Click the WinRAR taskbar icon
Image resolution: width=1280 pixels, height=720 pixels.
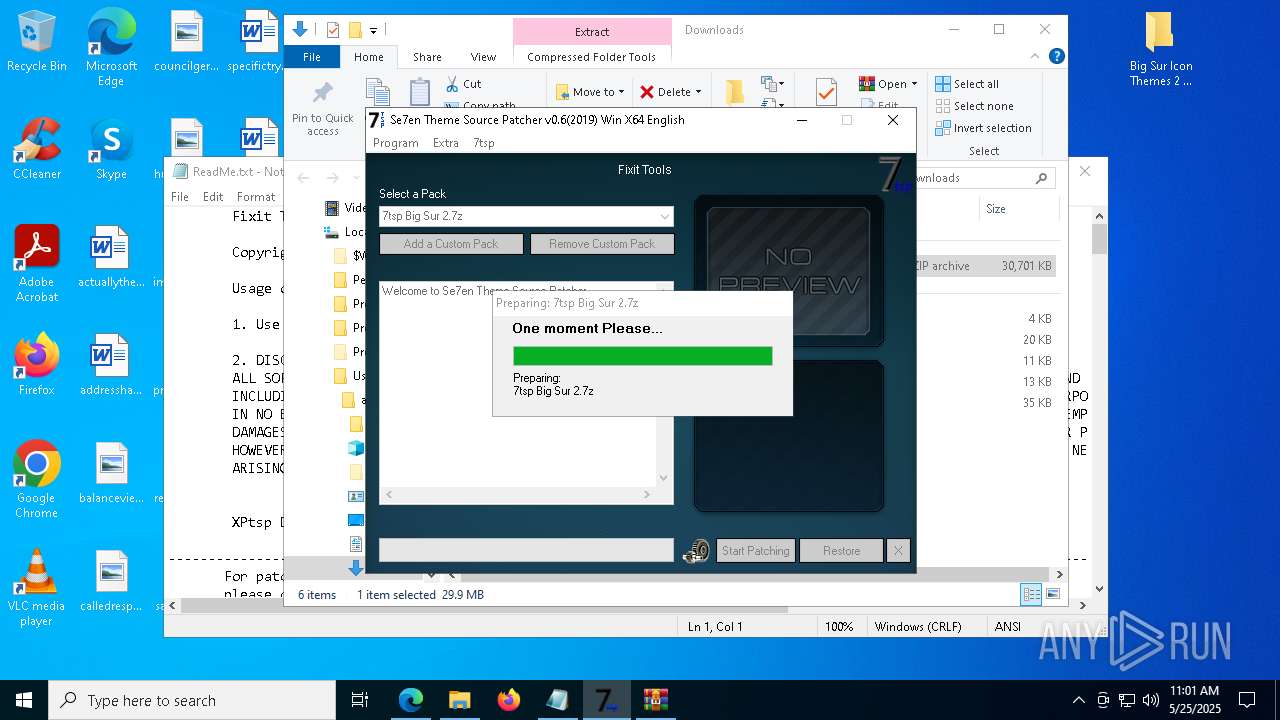[x=655, y=700]
